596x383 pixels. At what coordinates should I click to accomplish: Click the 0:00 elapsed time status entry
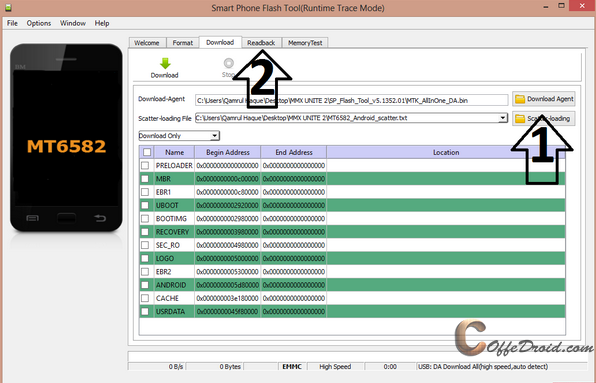(390, 367)
